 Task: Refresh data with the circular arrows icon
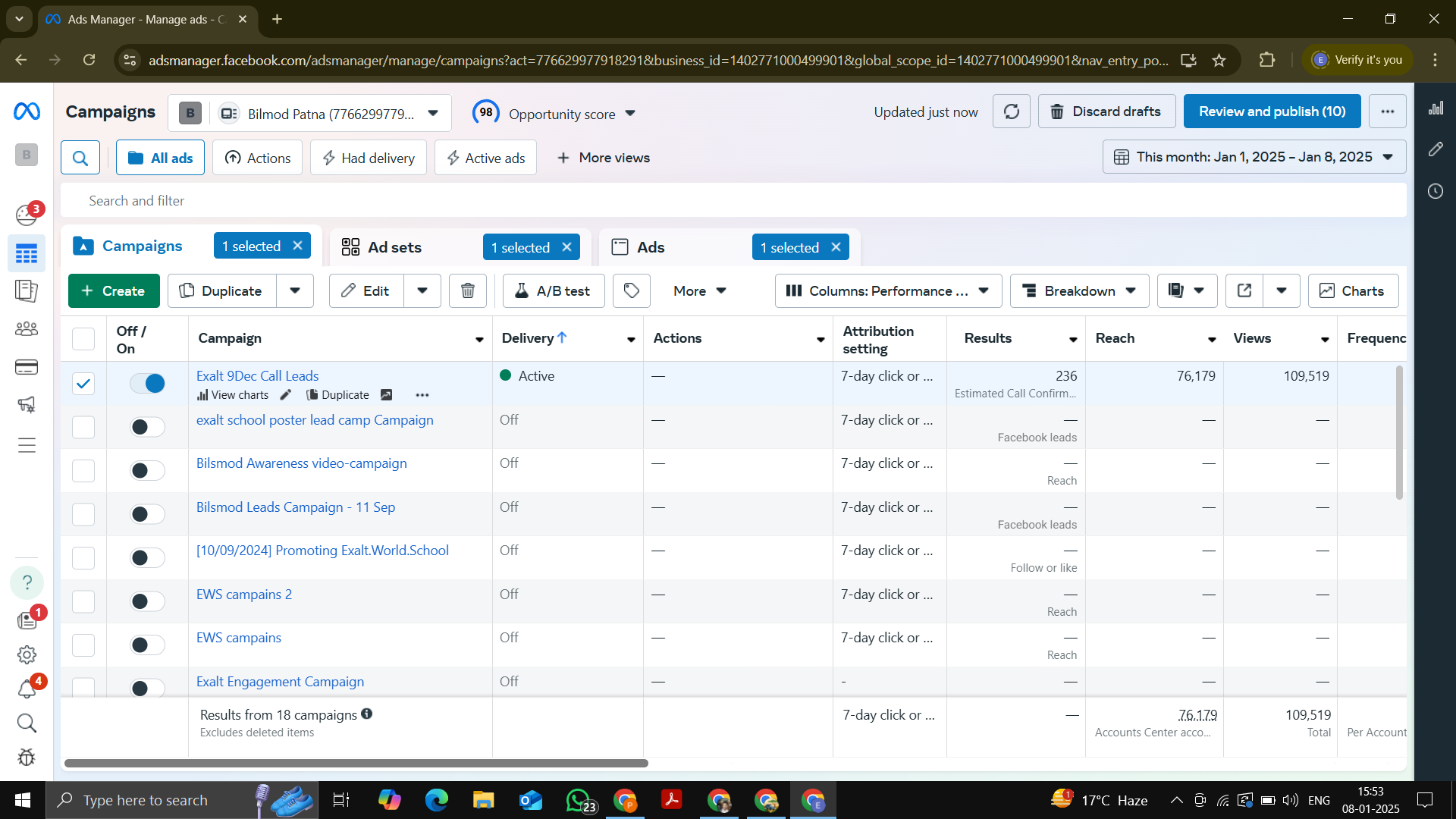coord(1011,111)
